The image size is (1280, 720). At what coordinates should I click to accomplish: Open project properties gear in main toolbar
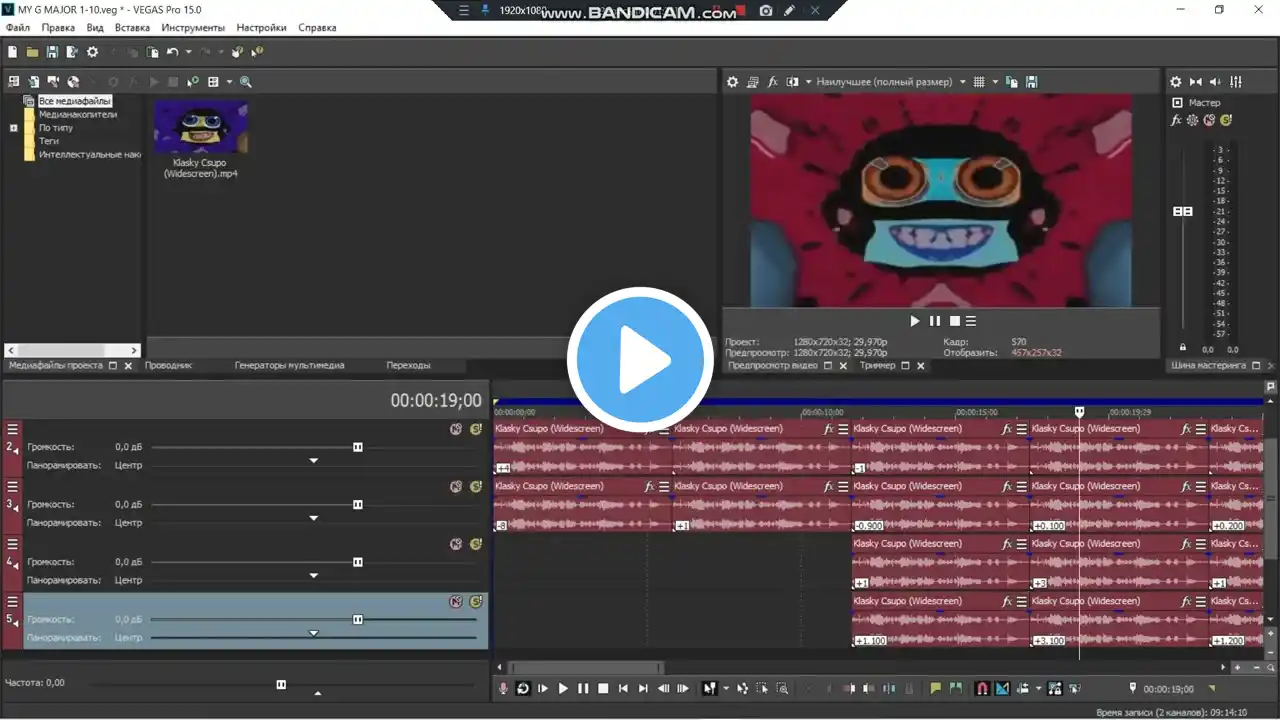[x=93, y=52]
